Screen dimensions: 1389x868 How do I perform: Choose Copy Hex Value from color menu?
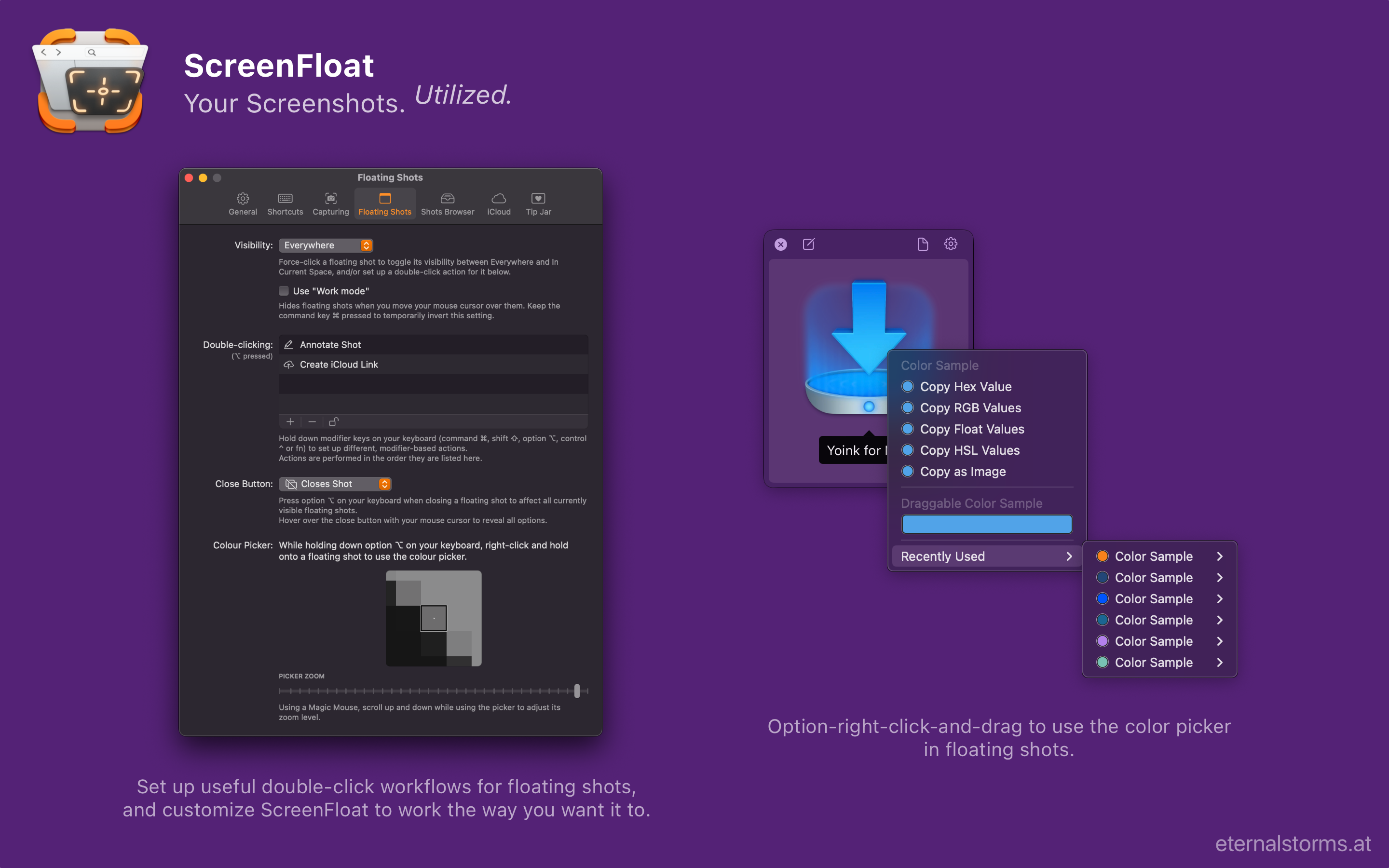point(987,387)
